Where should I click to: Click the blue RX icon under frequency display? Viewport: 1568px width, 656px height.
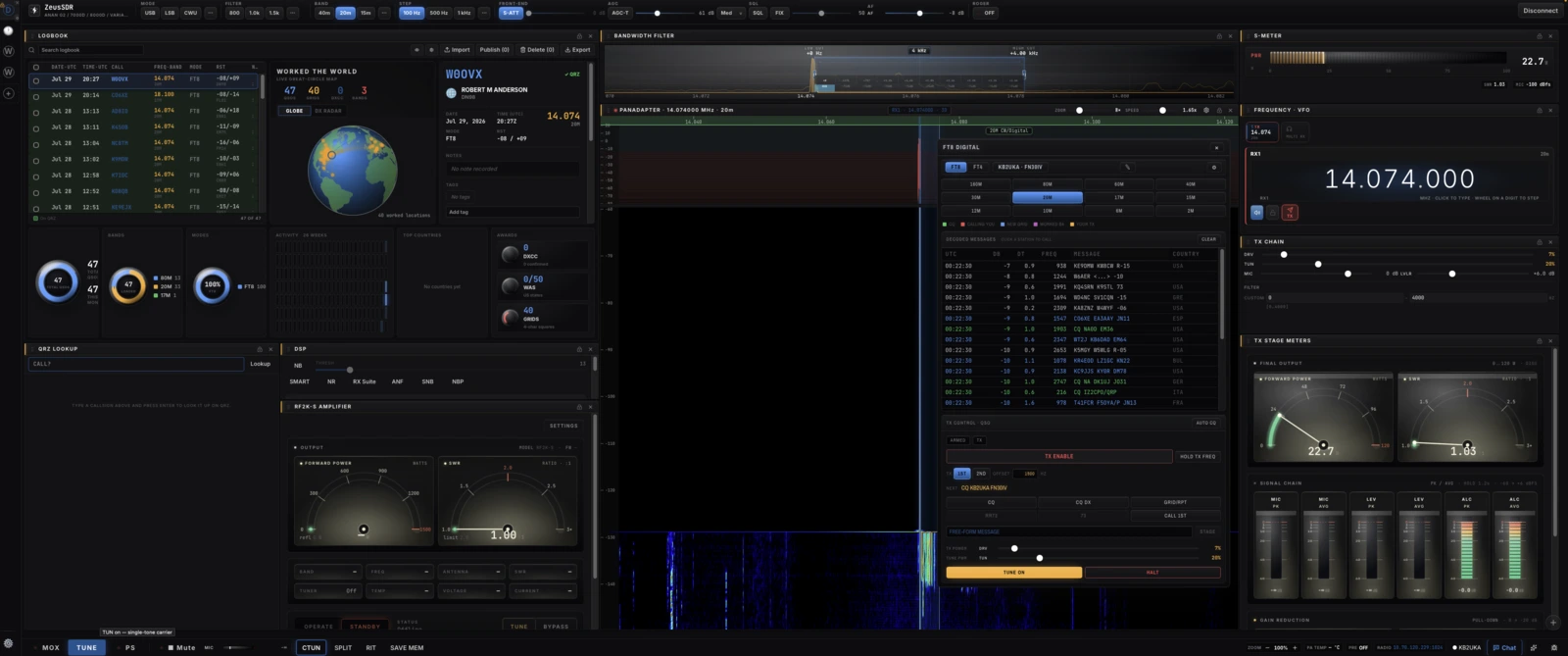[x=1256, y=212]
